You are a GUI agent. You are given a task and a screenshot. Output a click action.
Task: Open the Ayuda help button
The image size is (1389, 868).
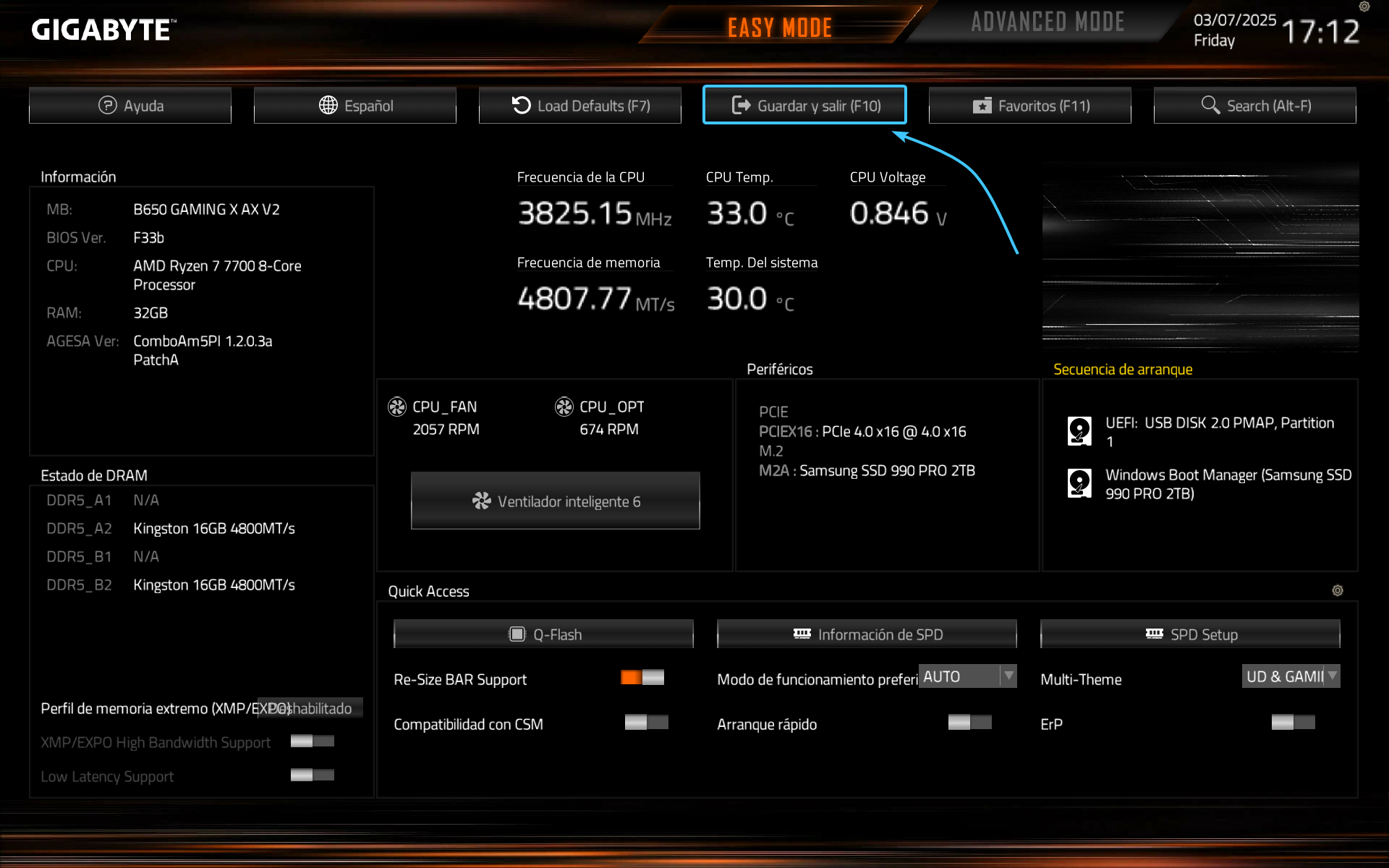tap(130, 106)
